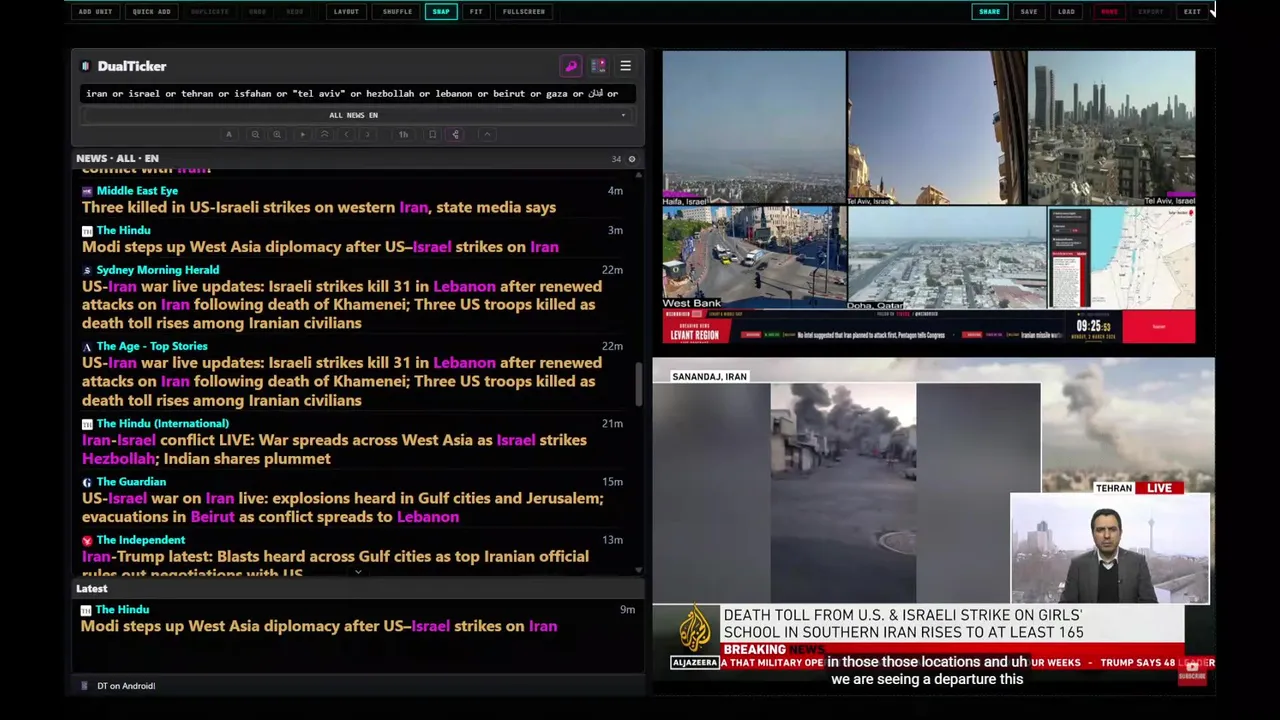This screenshot has height=720, width=1280.
Task: Toggle the SHUFFLE button
Action: click(x=397, y=12)
